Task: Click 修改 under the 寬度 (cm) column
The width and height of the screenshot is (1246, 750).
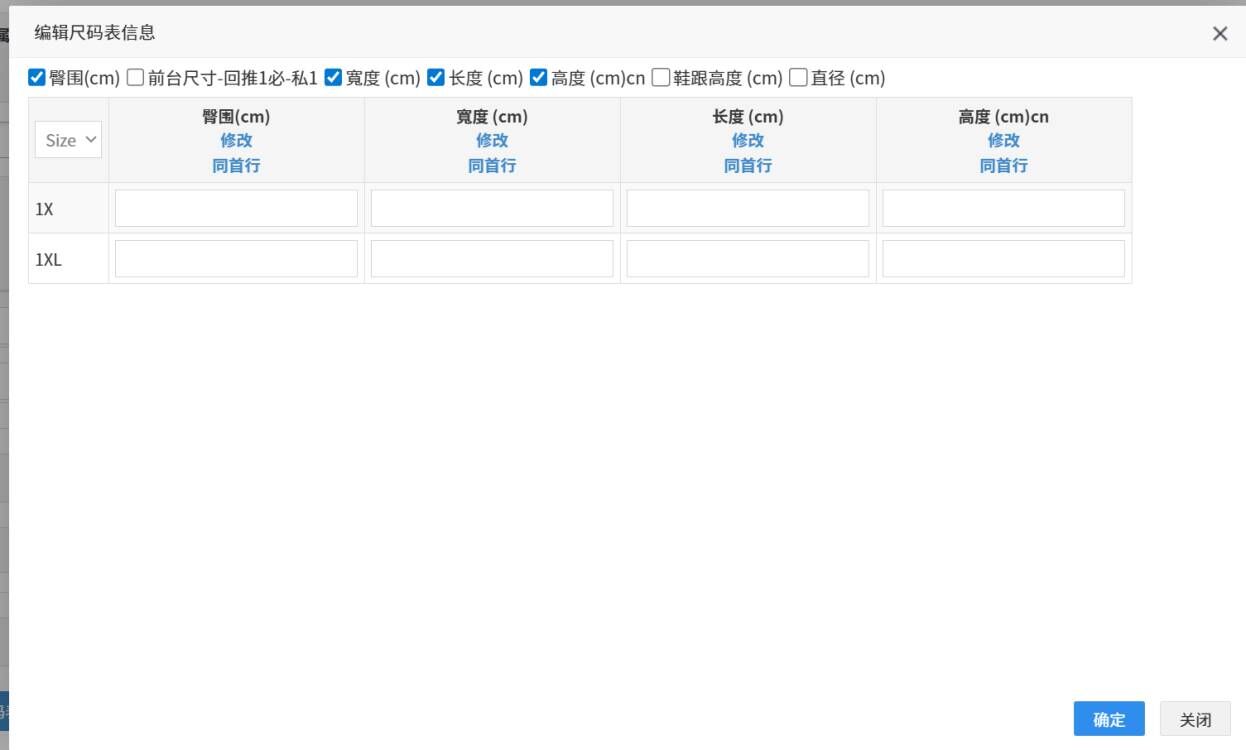Action: click(492, 140)
